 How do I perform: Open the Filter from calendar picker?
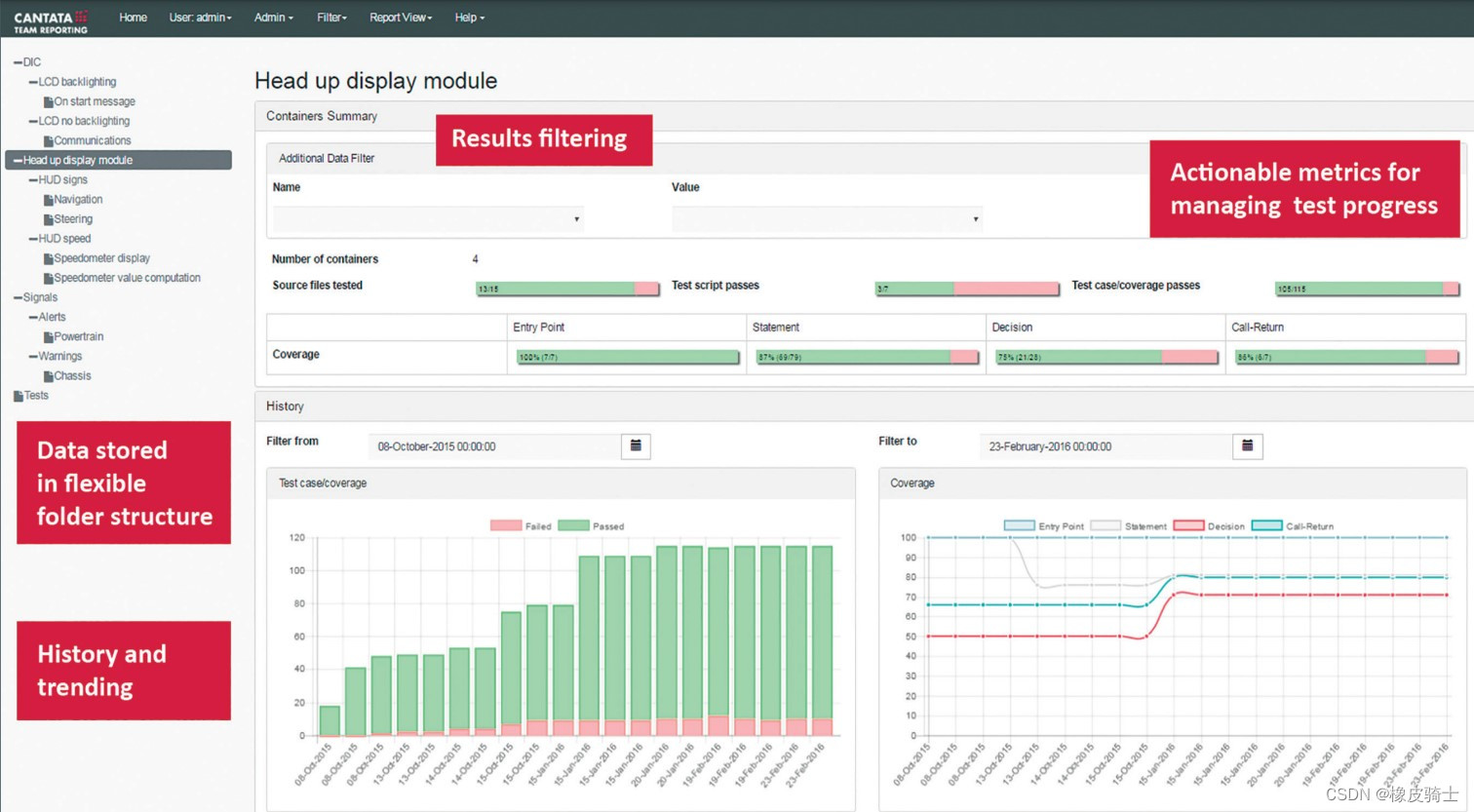click(636, 445)
